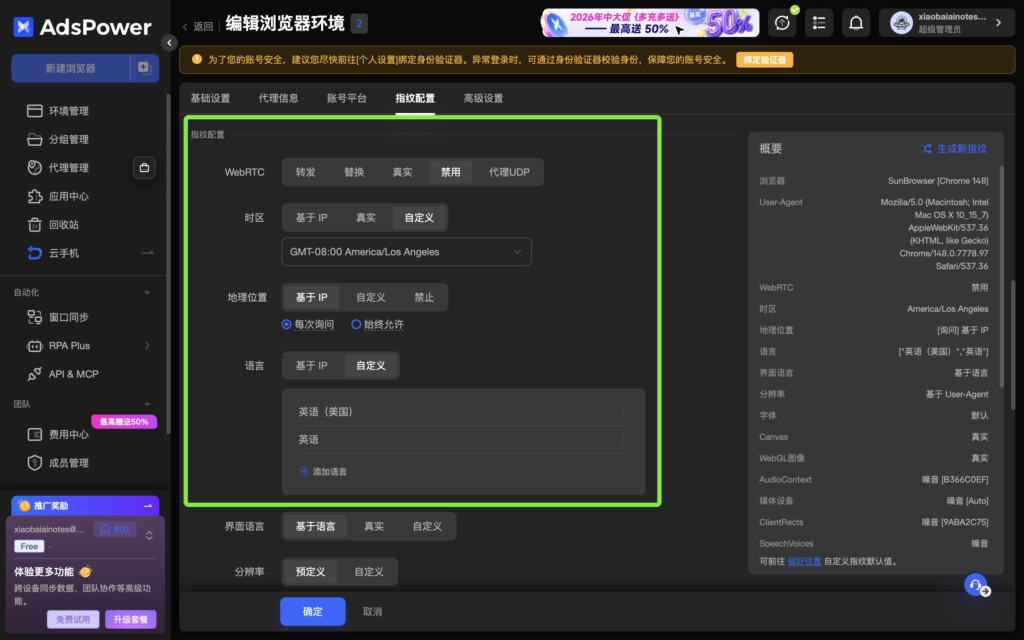Click 取消 to cancel editing
The width and height of the screenshot is (1024, 640).
(372, 612)
